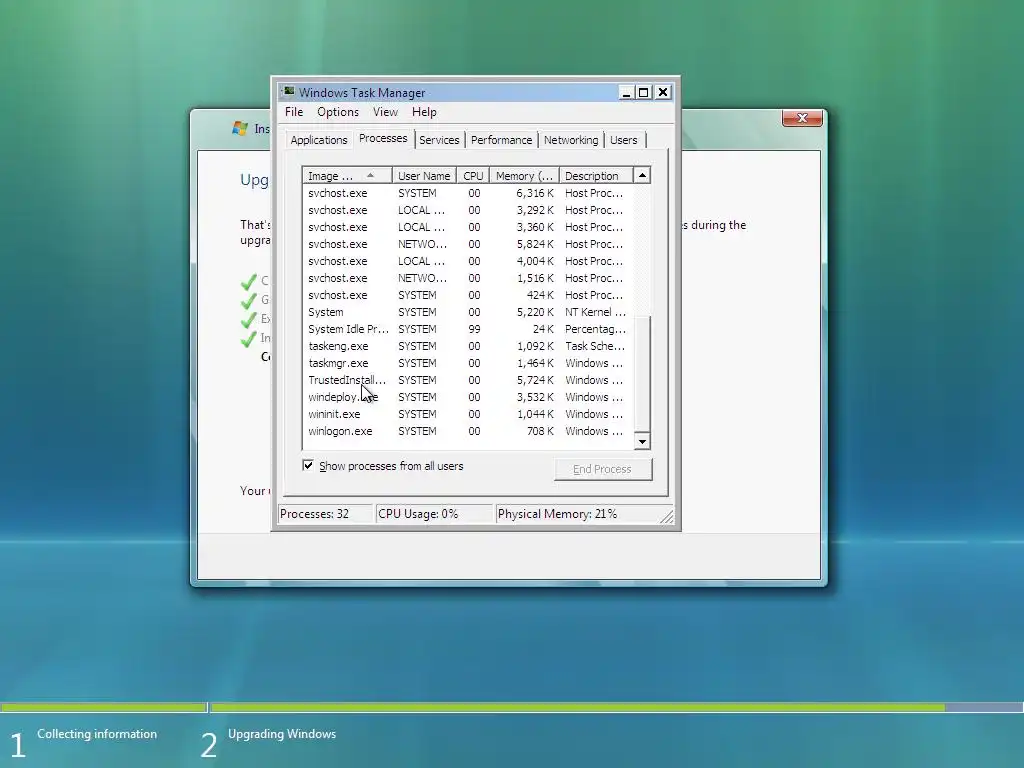Close the Install Windows dialog with red X
Image resolution: width=1024 pixels, height=768 pixels.
802,118
